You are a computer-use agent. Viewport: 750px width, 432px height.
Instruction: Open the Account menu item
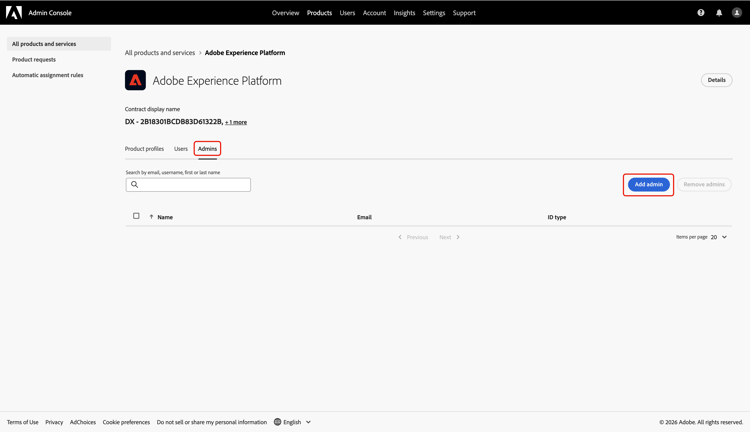375,13
